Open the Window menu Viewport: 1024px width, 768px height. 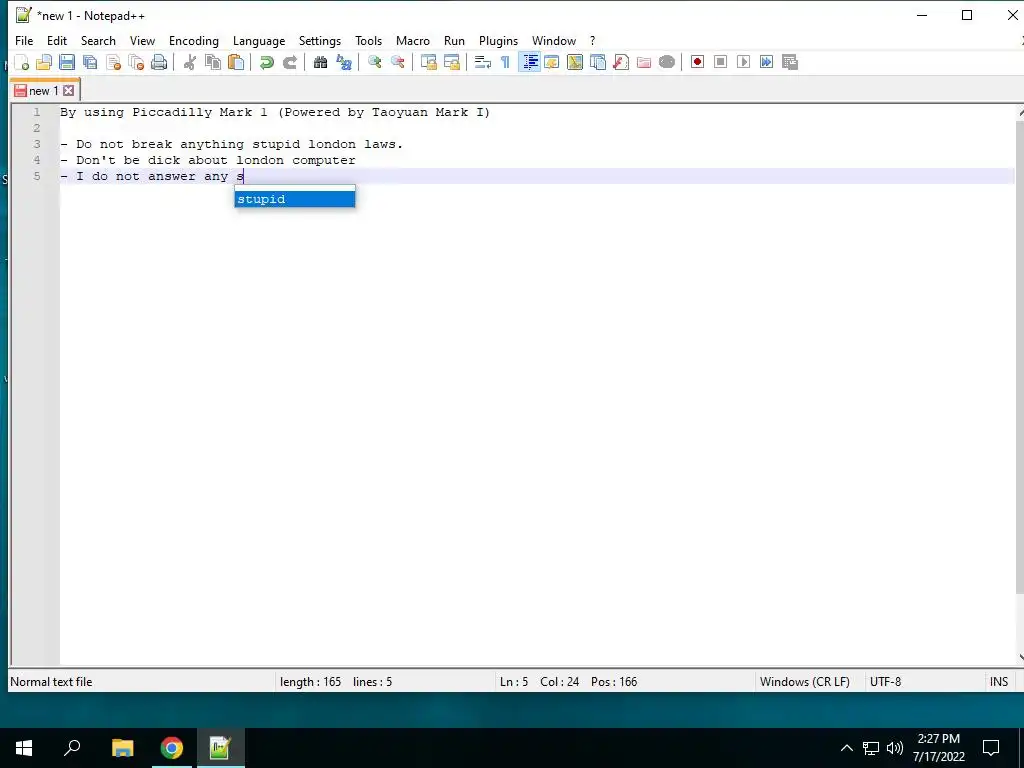point(554,40)
